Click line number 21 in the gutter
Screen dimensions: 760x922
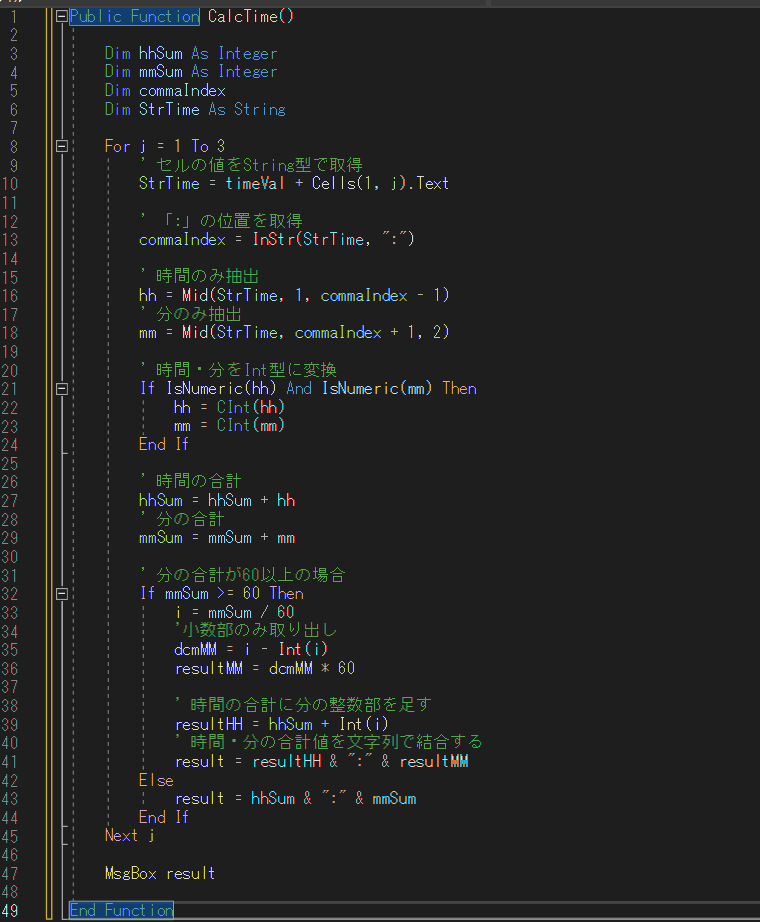(10, 389)
